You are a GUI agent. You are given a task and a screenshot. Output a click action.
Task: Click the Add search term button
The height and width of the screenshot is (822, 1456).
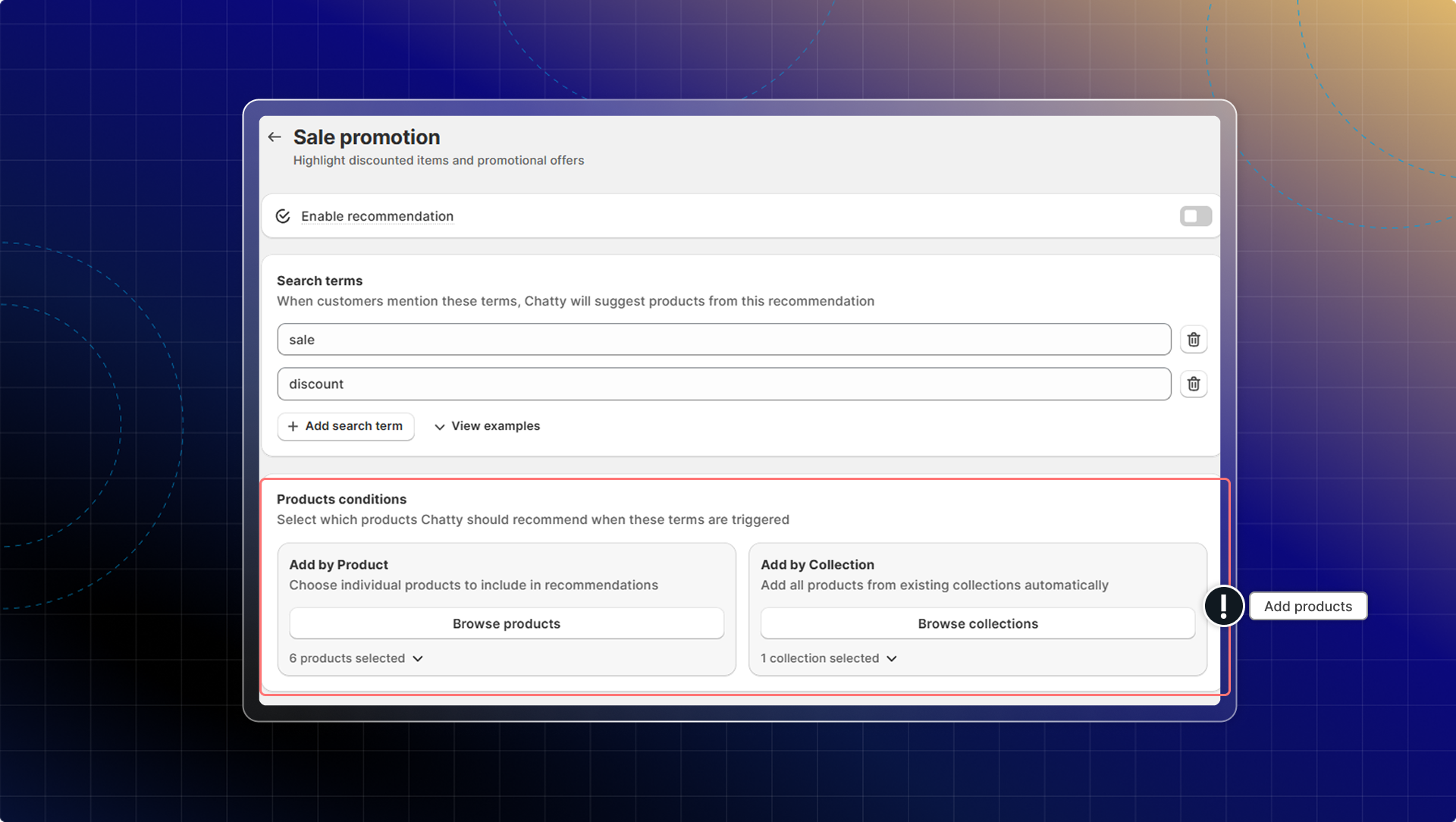click(346, 426)
